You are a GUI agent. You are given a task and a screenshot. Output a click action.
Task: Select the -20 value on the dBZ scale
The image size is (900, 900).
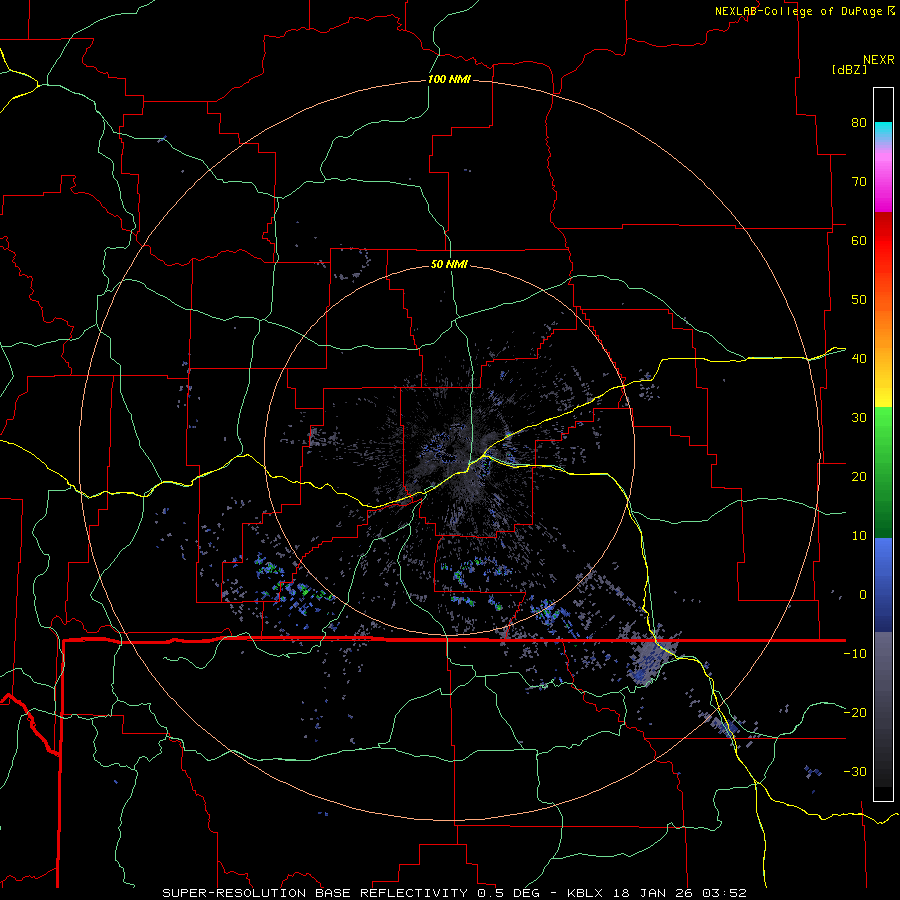(x=855, y=713)
